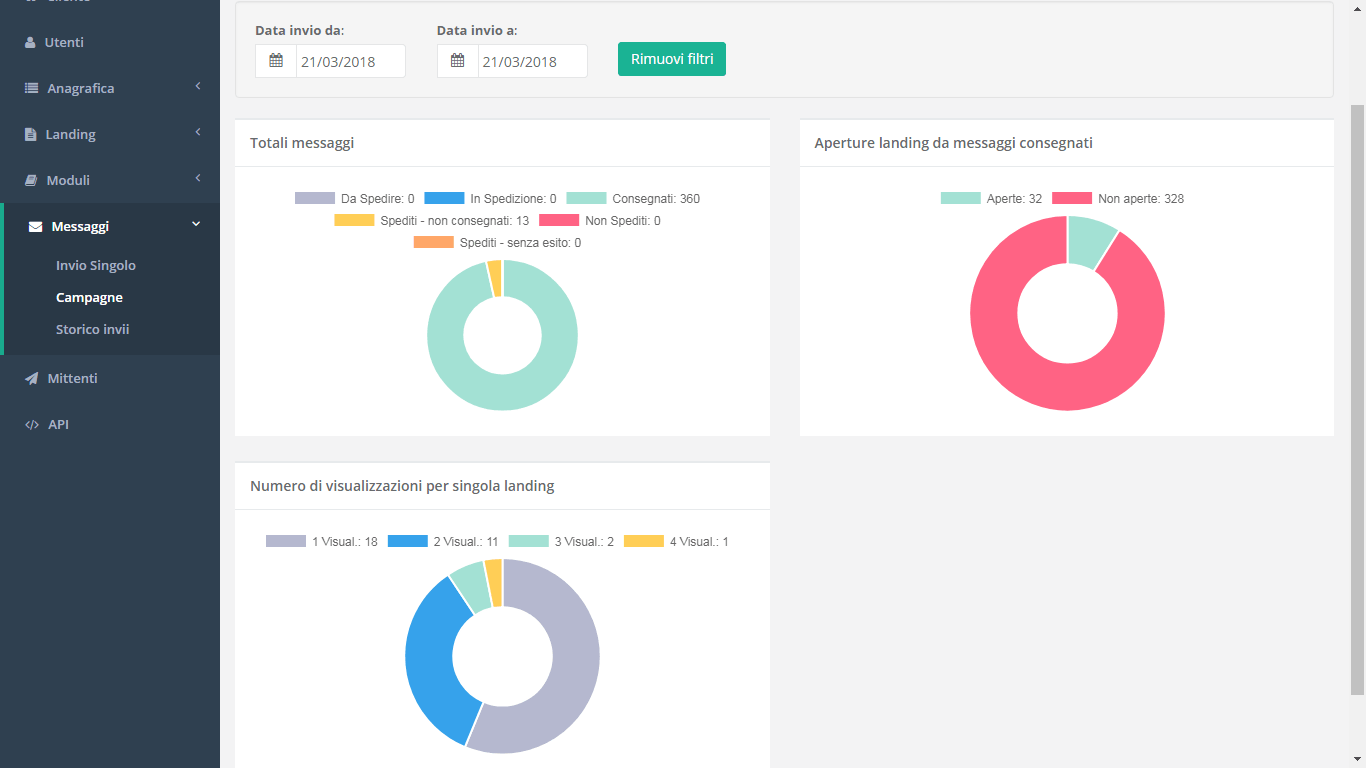Click the Anagrafica list icon
1366x768 pixels.
(x=31, y=89)
